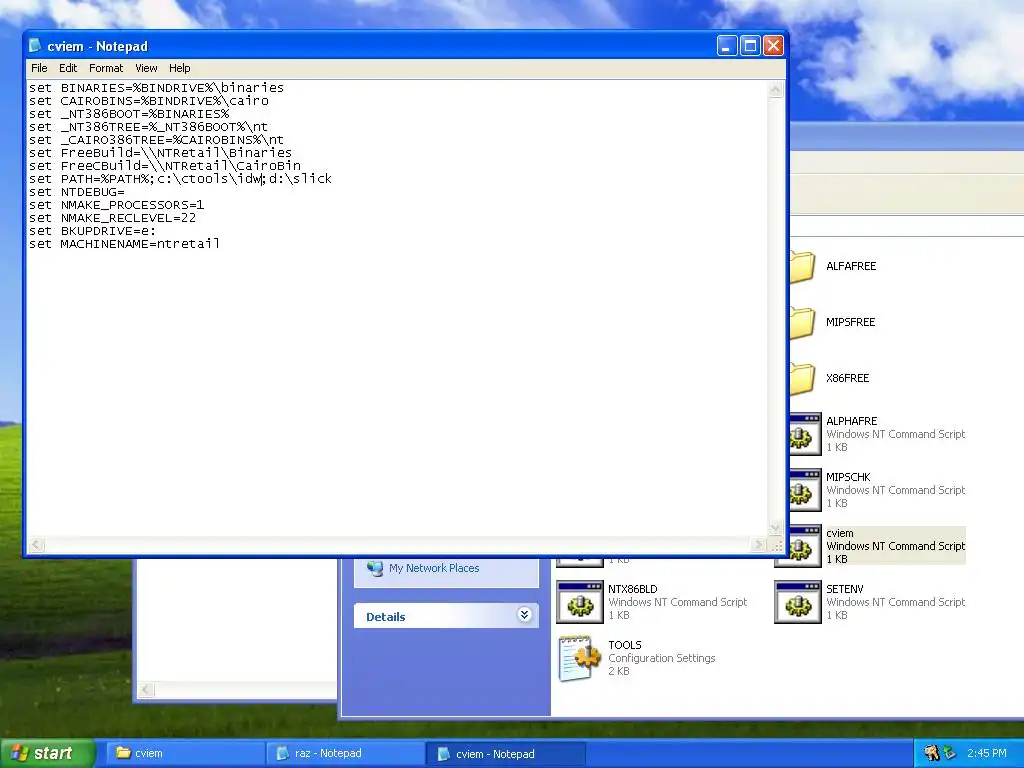
Task: Click the NTX86BLD file name
Action: (632, 589)
